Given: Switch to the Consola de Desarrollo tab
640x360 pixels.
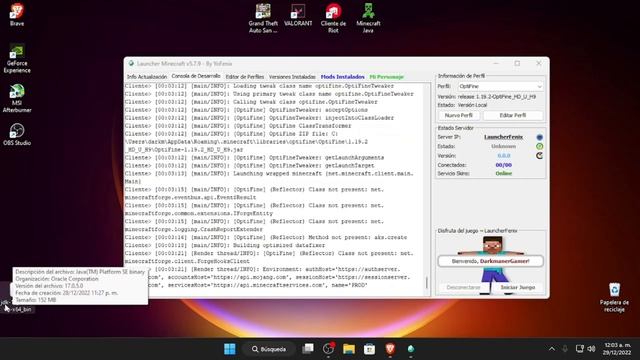Looking at the screenshot, I should tap(196, 76).
